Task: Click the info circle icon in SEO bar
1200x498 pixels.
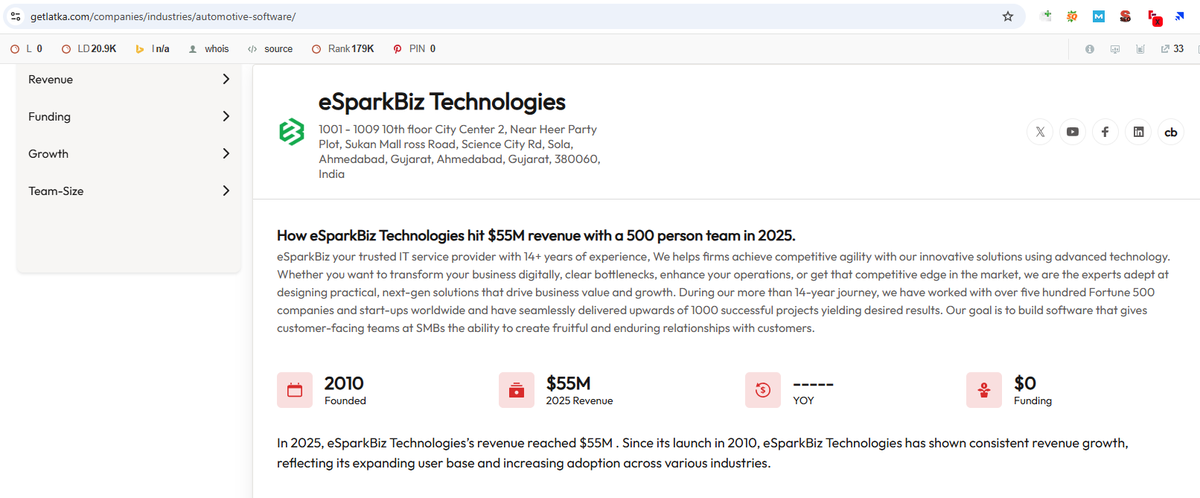Action: click(x=1089, y=49)
